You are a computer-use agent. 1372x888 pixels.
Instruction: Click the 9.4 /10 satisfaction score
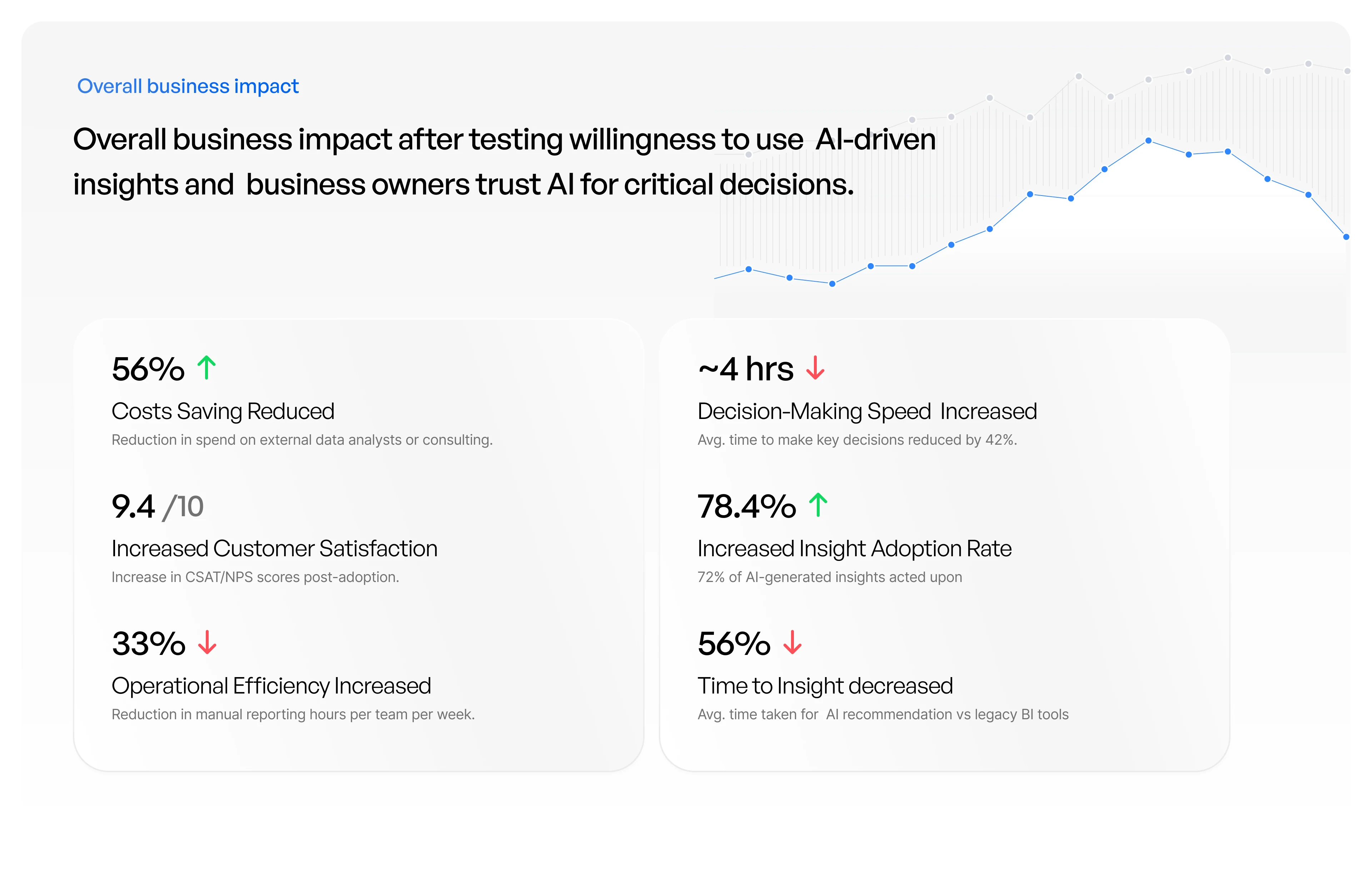157,506
